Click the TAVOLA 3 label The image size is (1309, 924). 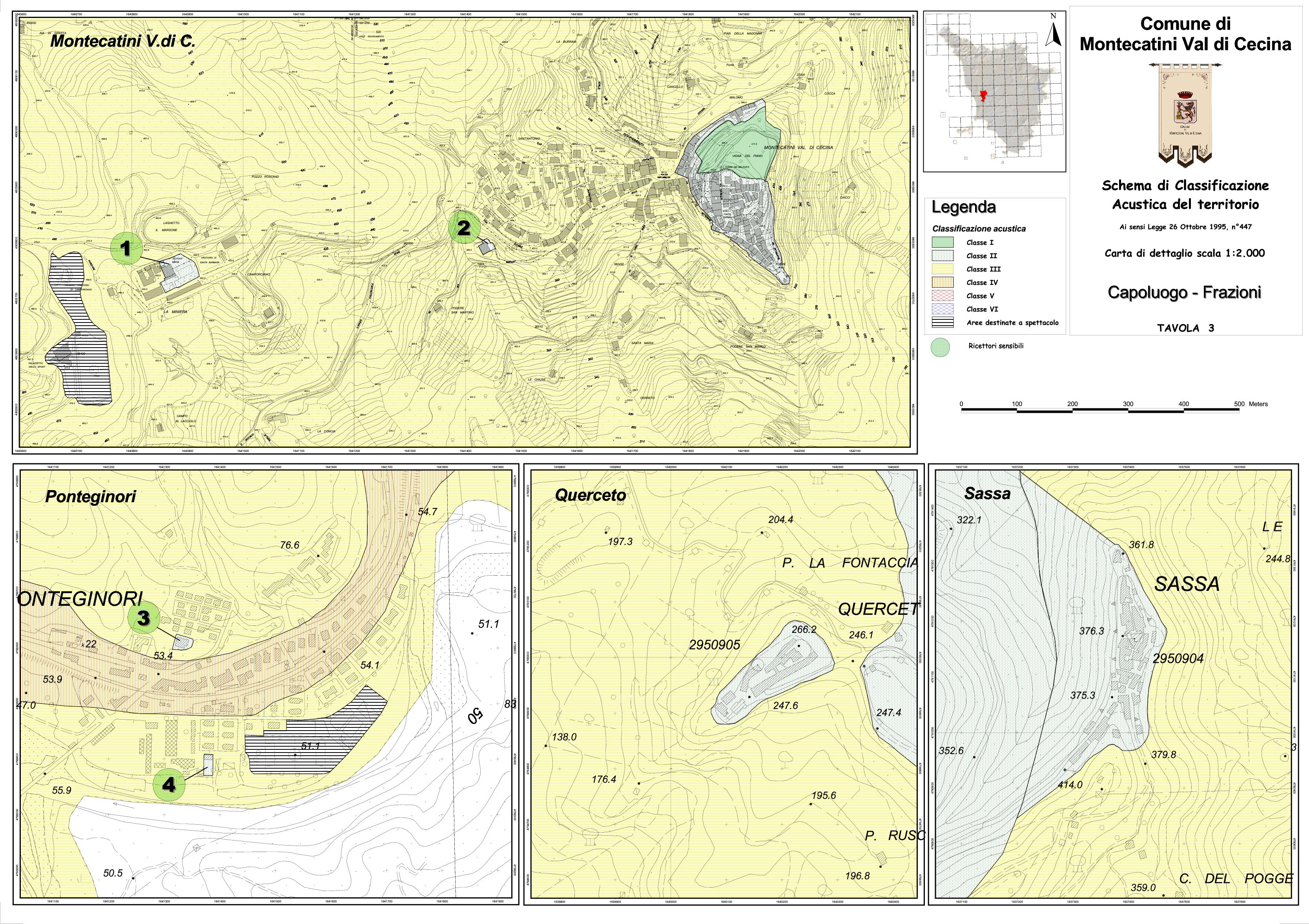click(1185, 328)
